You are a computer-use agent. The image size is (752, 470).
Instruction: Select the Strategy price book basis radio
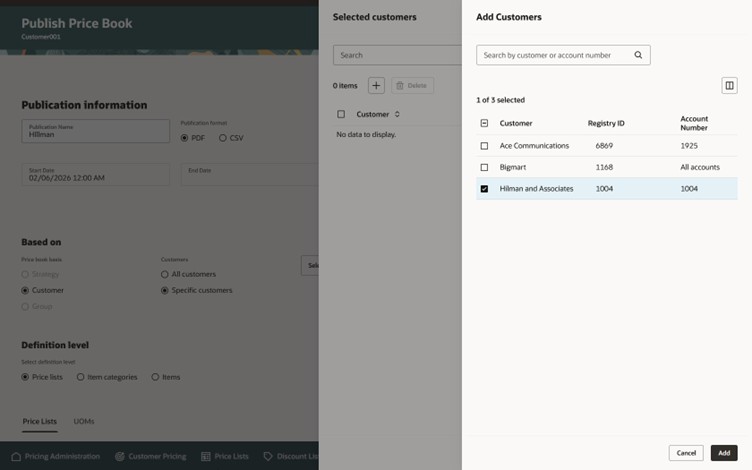point(25,274)
